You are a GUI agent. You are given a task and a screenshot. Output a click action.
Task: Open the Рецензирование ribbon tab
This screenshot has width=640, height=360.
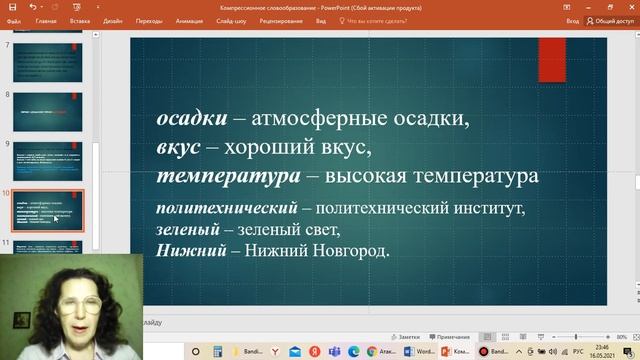(x=281, y=21)
